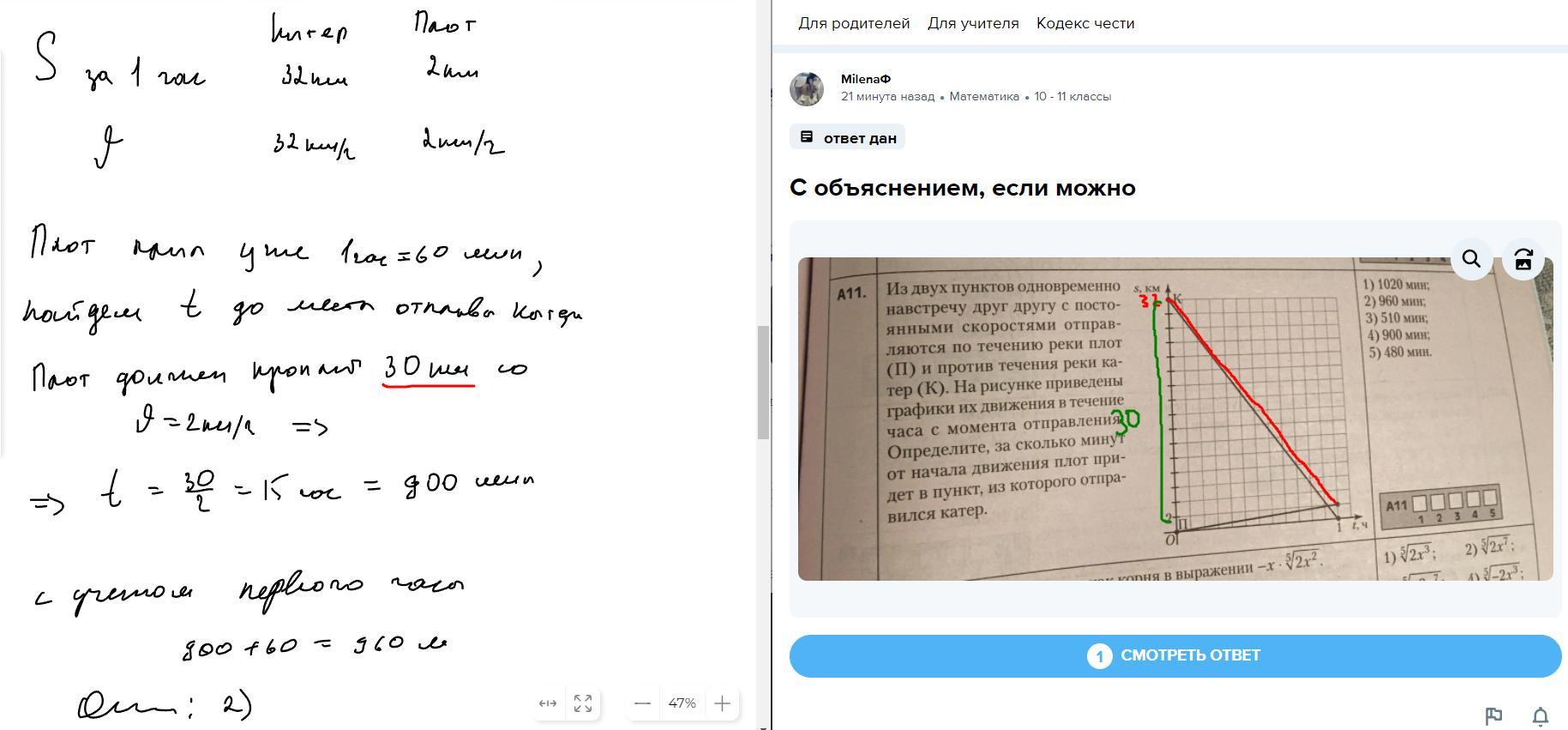Click the 10 - 11 классы grade link
Screen dimensions: 1568x730
click(1072, 97)
